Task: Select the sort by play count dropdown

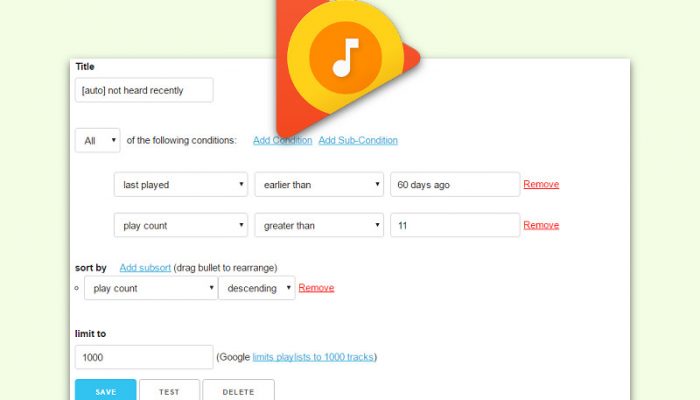Action: click(151, 288)
